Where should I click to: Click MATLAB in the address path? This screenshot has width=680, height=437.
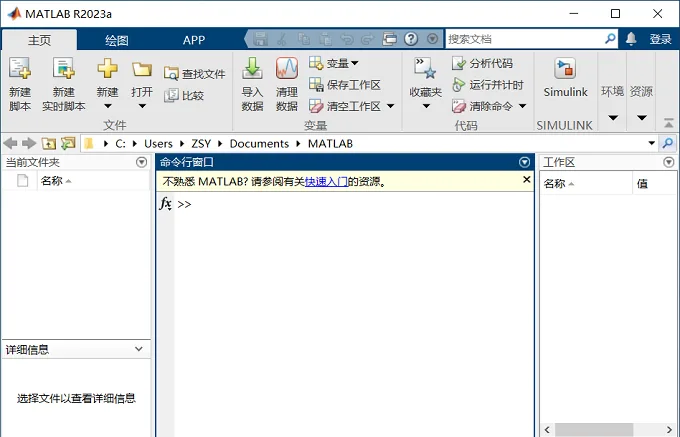pos(330,143)
